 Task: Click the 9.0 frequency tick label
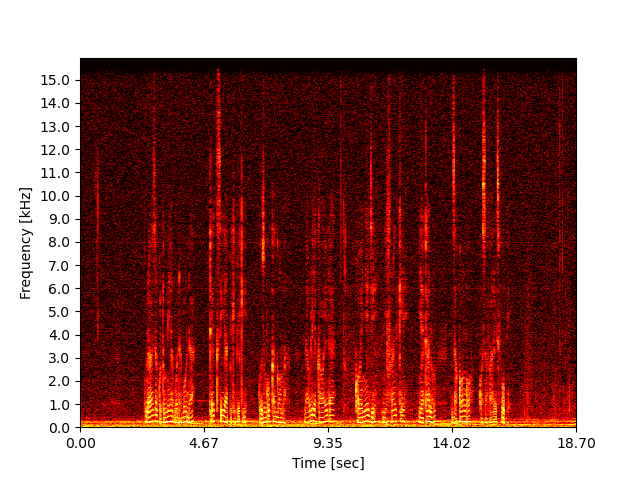click(x=59, y=220)
